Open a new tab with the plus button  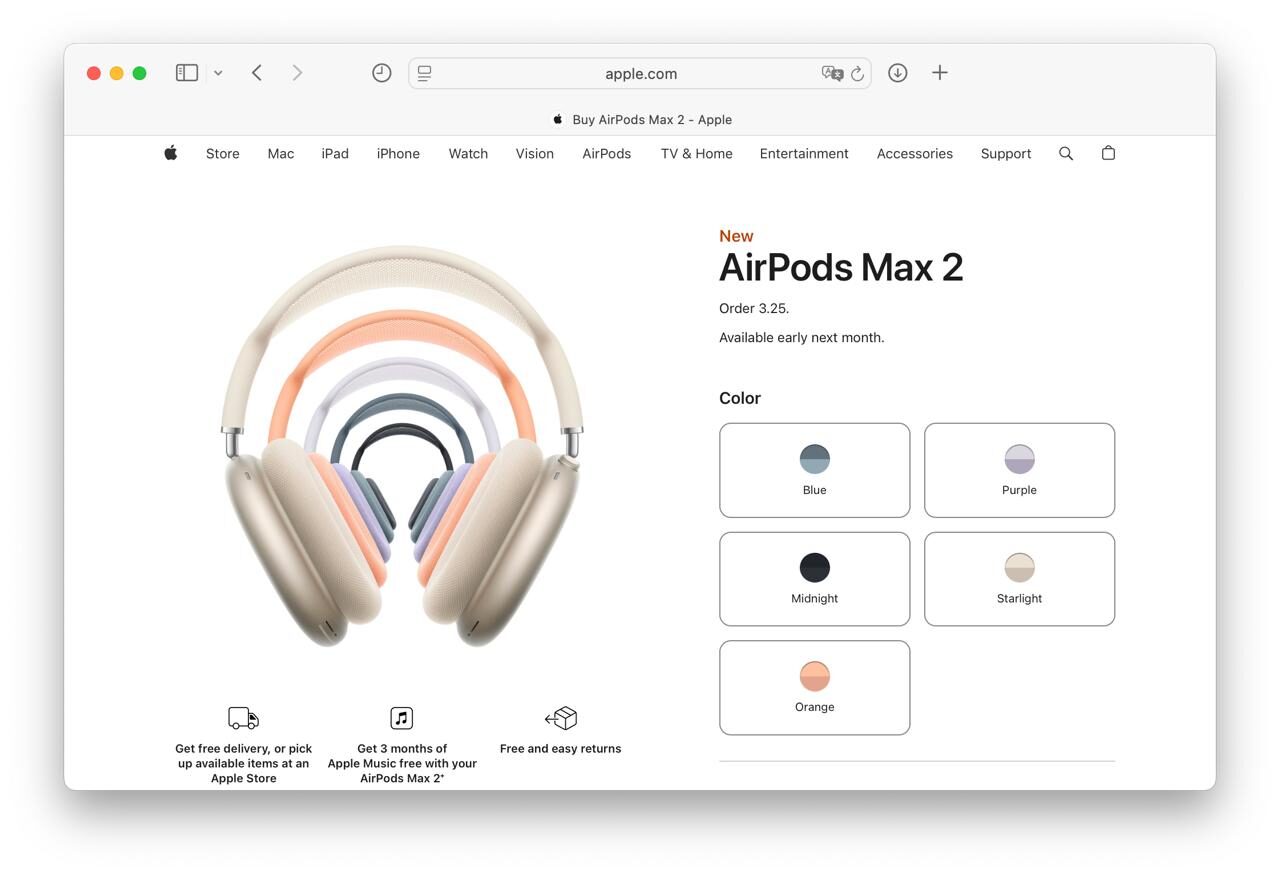point(939,72)
